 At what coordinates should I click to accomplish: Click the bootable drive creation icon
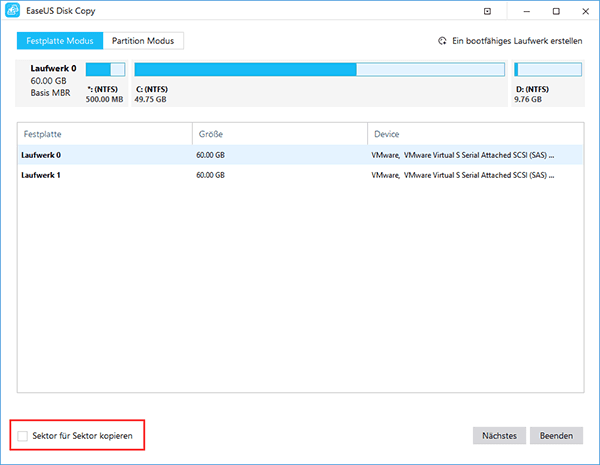pos(442,41)
